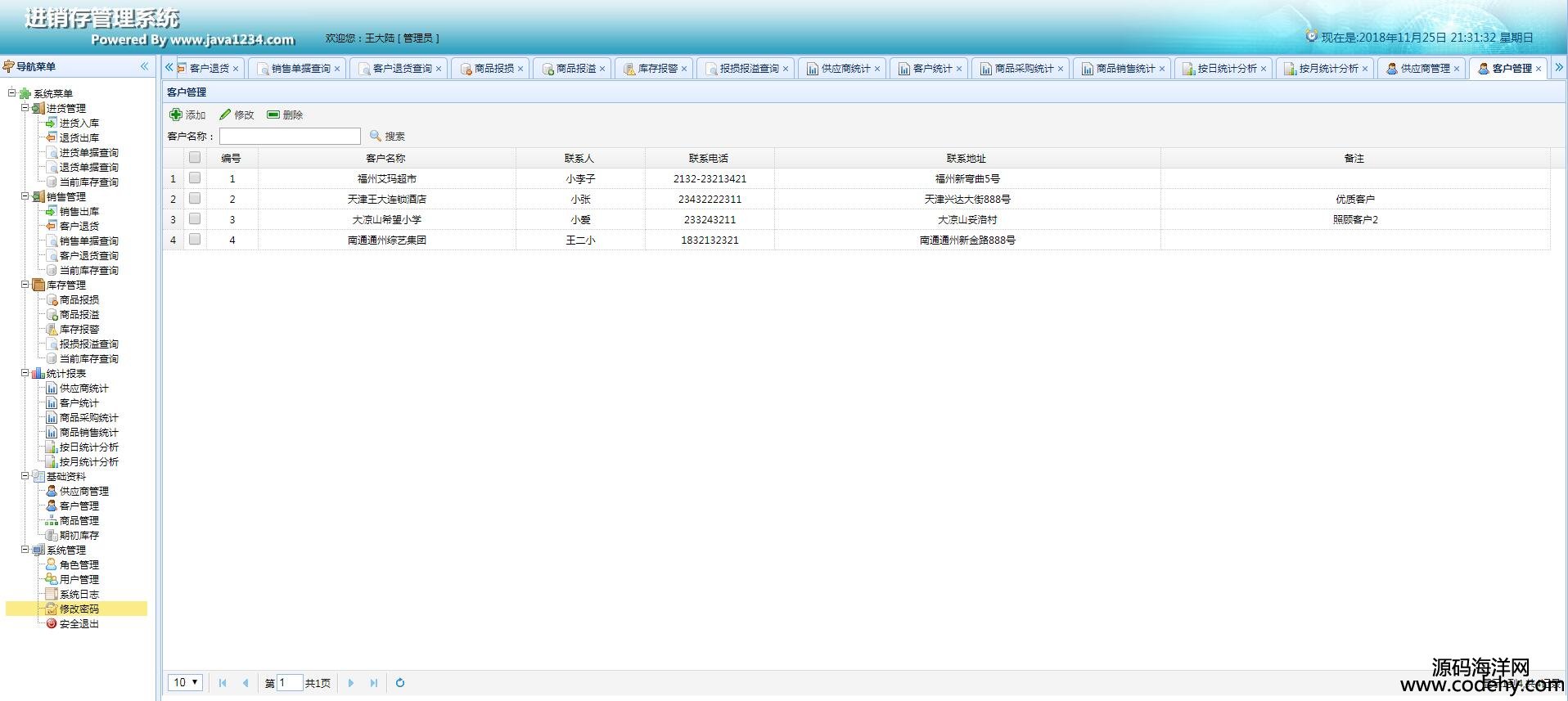This screenshot has width=1568, height=701.
Task: Collapse the 进货管理 tree node
Action: pyautogui.click(x=25, y=108)
